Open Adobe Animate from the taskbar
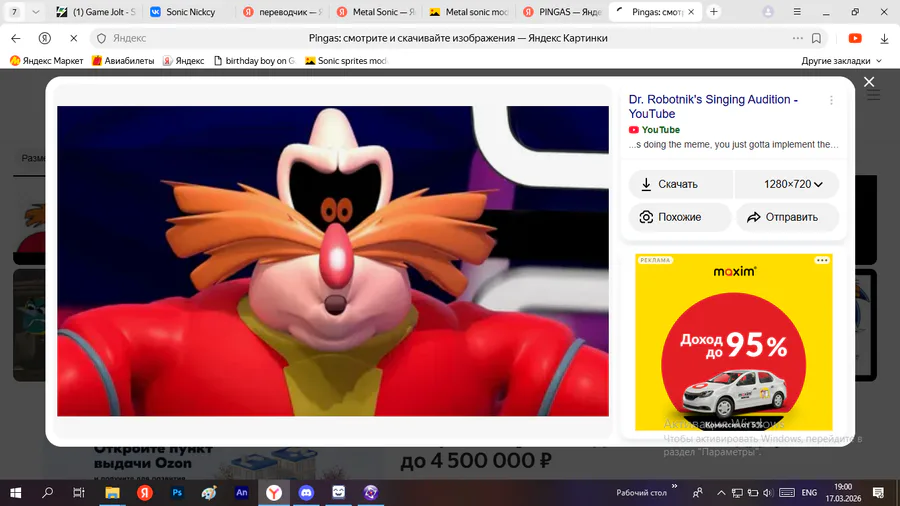Screen dimensions: 900x506 pyautogui.click(x=242, y=493)
